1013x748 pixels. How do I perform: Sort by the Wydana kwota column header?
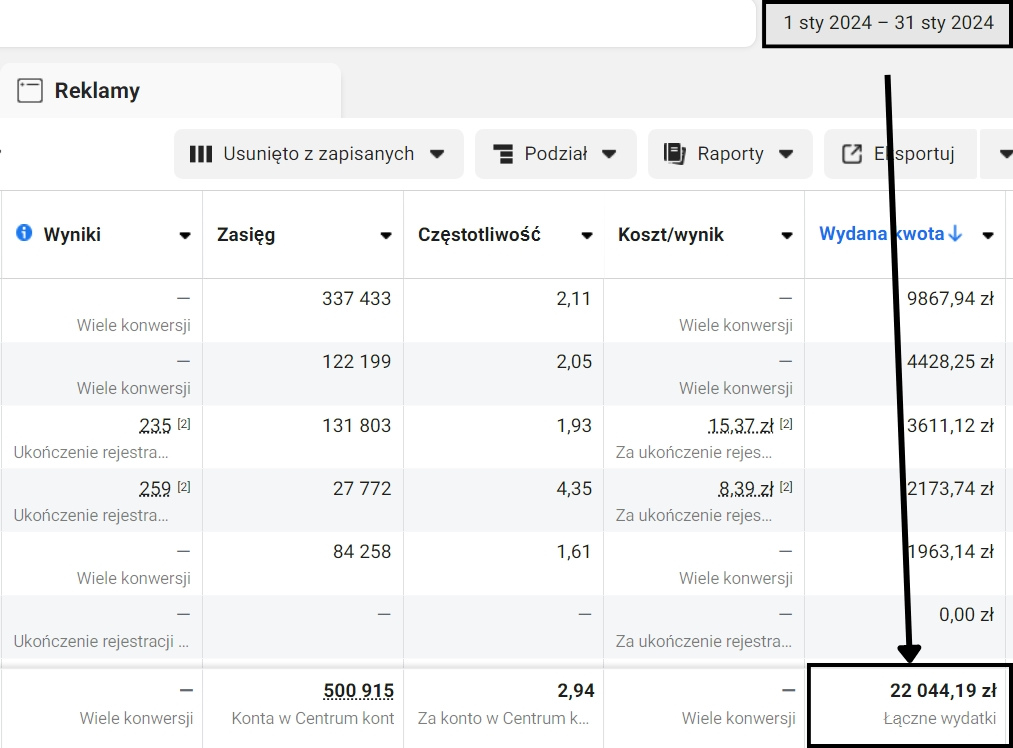tap(881, 234)
